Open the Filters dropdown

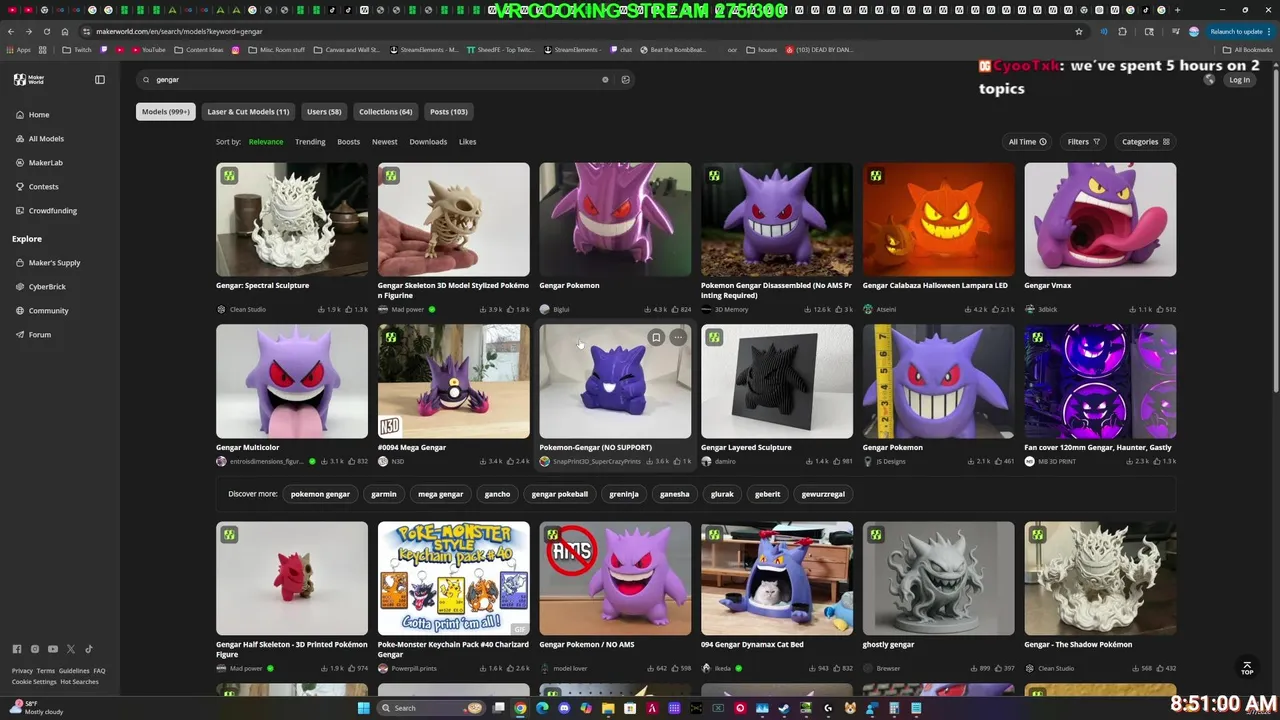(x=1083, y=142)
